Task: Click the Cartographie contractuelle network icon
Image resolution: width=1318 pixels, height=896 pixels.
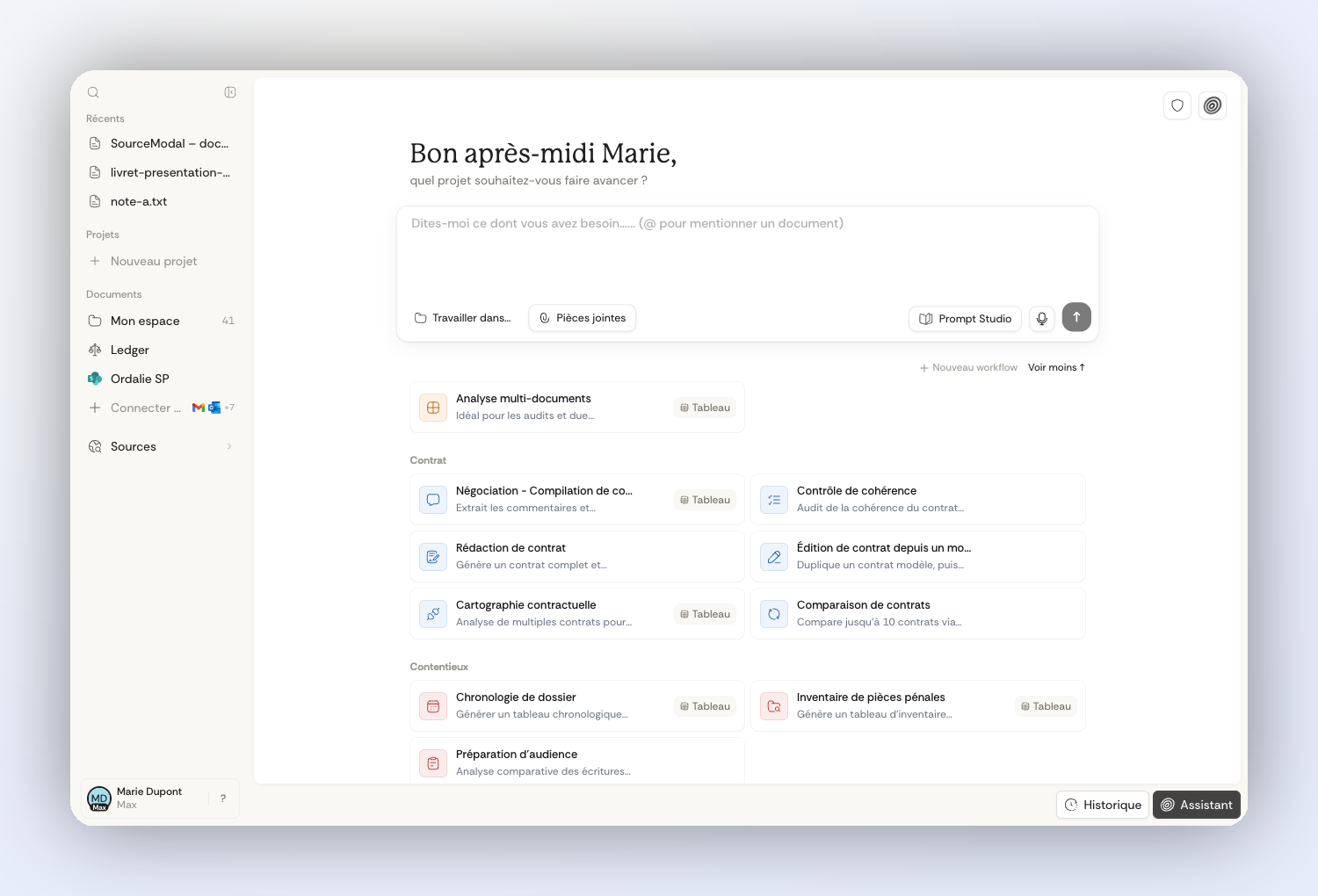Action: pos(433,614)
